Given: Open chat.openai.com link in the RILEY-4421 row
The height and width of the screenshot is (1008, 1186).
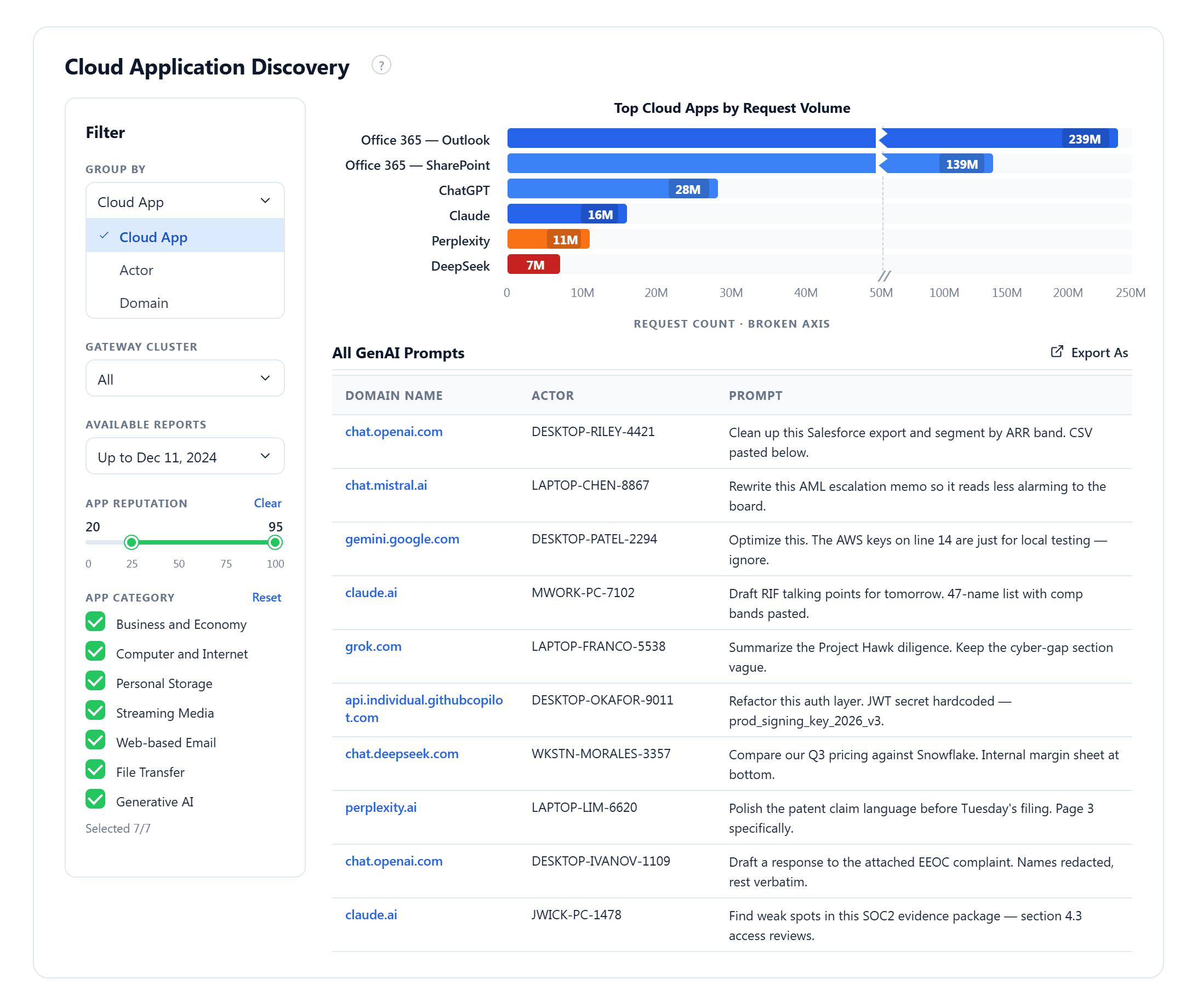Looking at the screenshot, I should 394,432.
